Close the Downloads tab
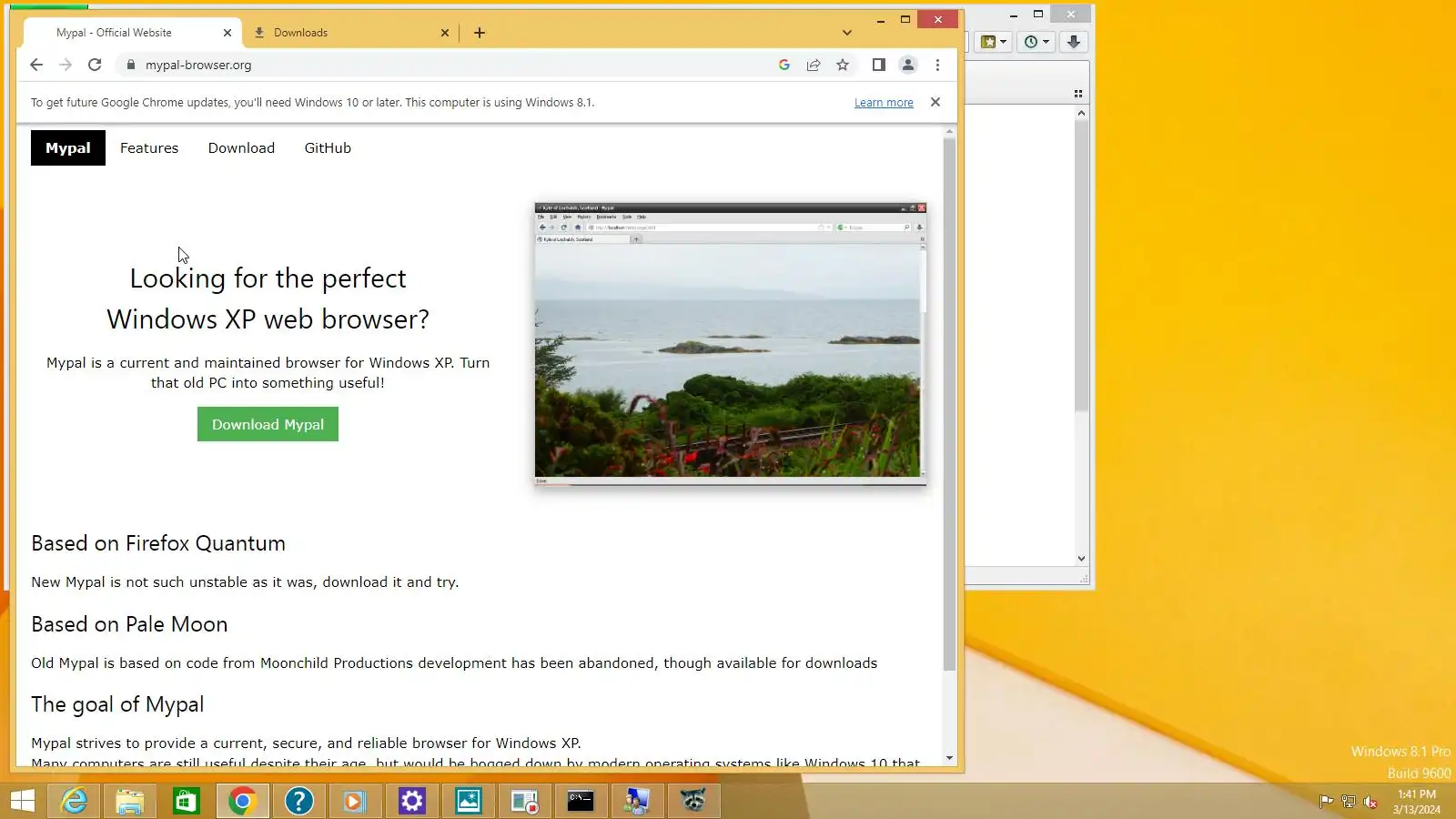Viewport: 1456px width, 819px height. pos(445,33)
